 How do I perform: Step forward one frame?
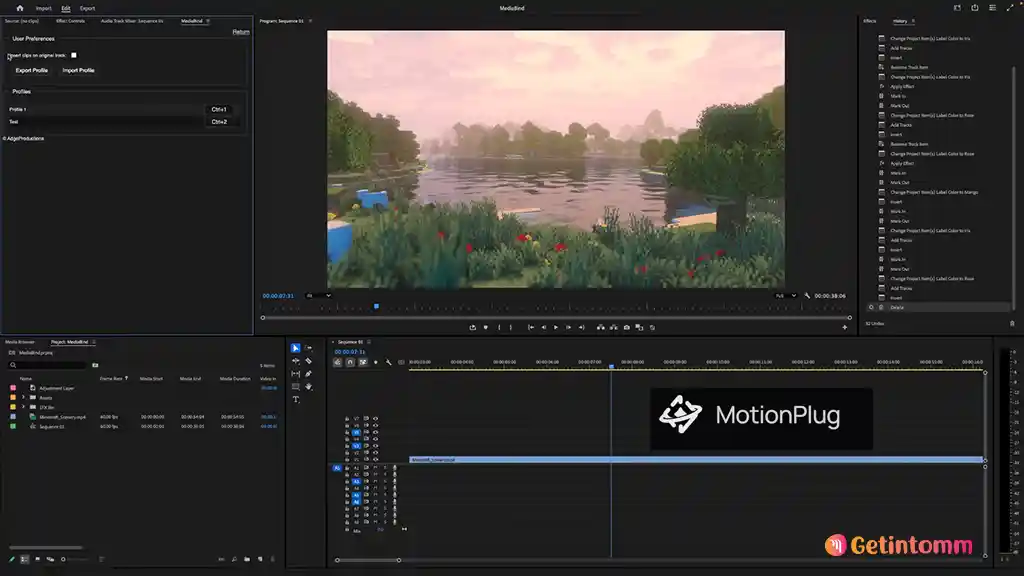[x=568, y=327]
